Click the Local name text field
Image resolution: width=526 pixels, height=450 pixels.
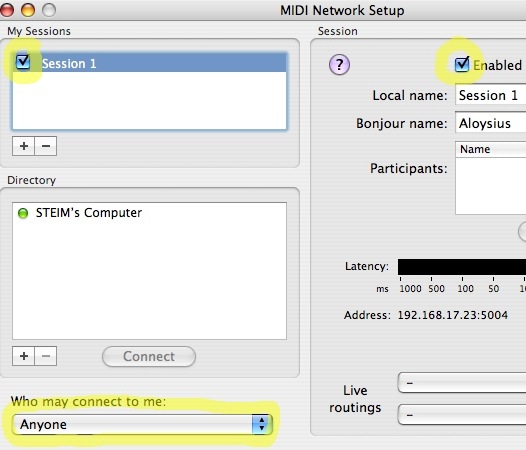[x=490, y=95]
